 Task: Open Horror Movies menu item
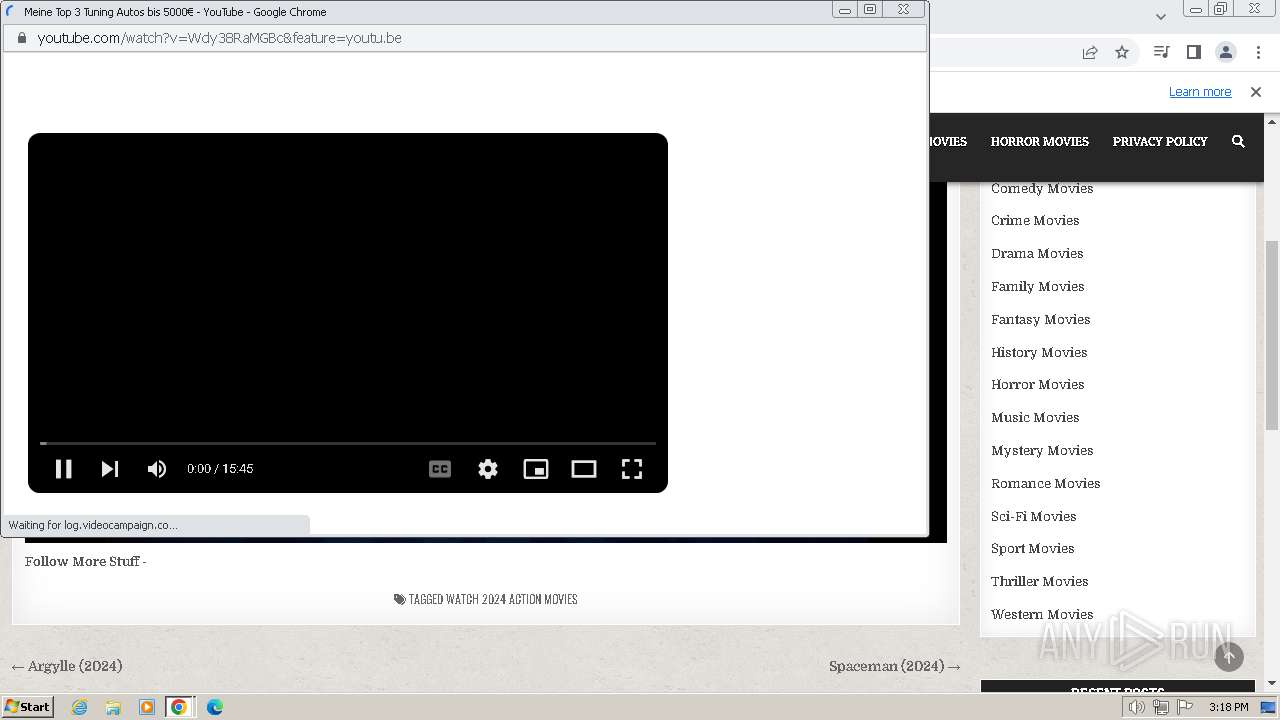tap(1040, 141)
